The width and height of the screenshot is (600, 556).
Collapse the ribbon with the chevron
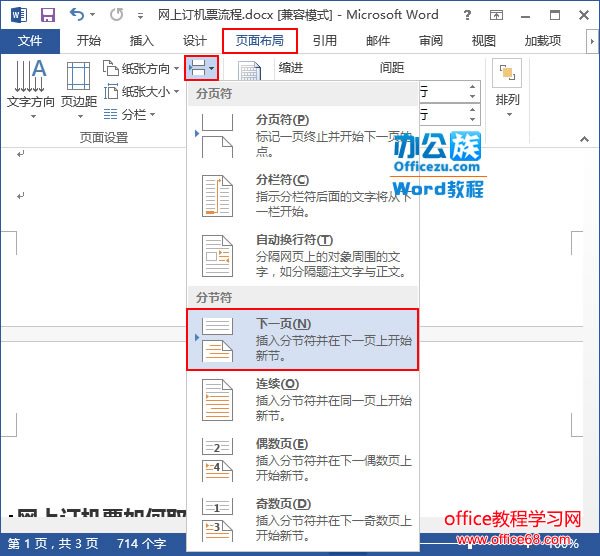pos(584,139)
